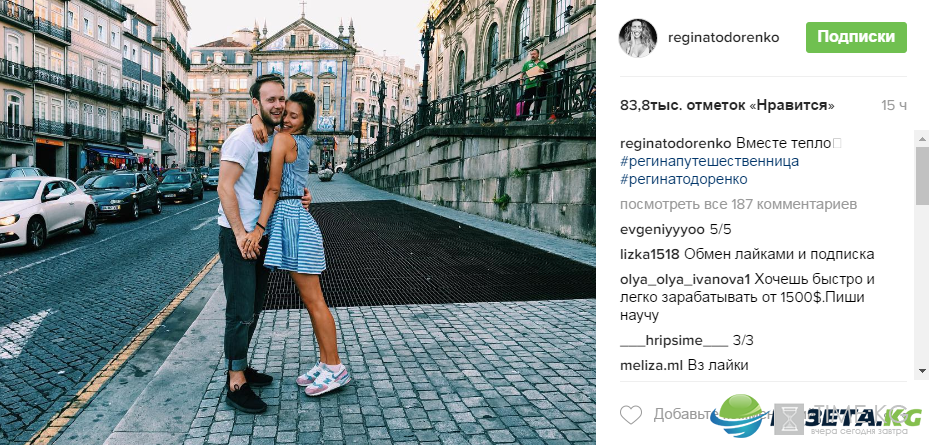Click the scrollbar down arrow
The height and width of the screenshot is (445, 929).
click(922, 371)
